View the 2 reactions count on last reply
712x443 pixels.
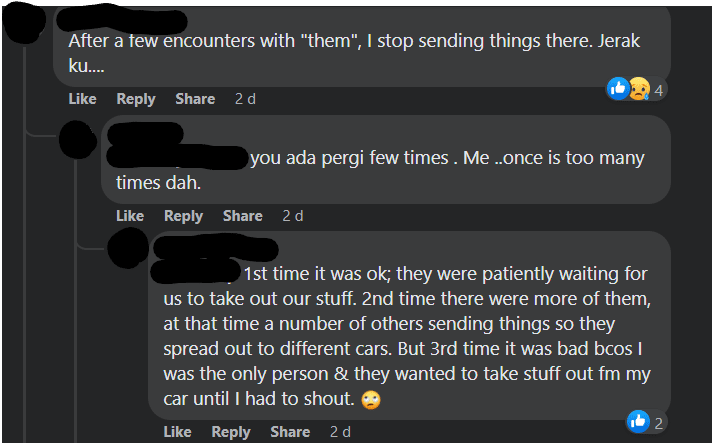pos(659,423)
